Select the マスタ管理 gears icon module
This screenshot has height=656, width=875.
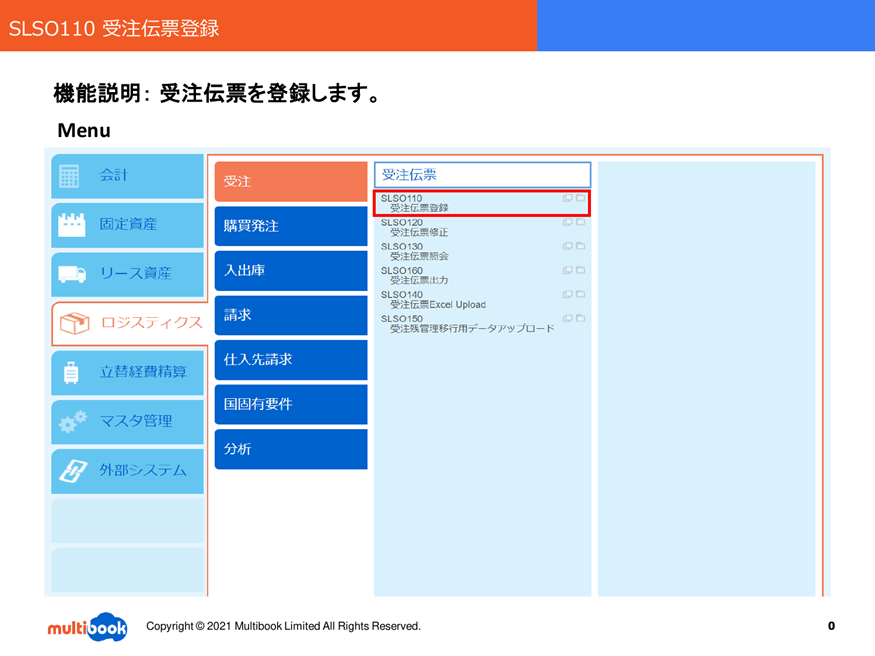(127, 421)
